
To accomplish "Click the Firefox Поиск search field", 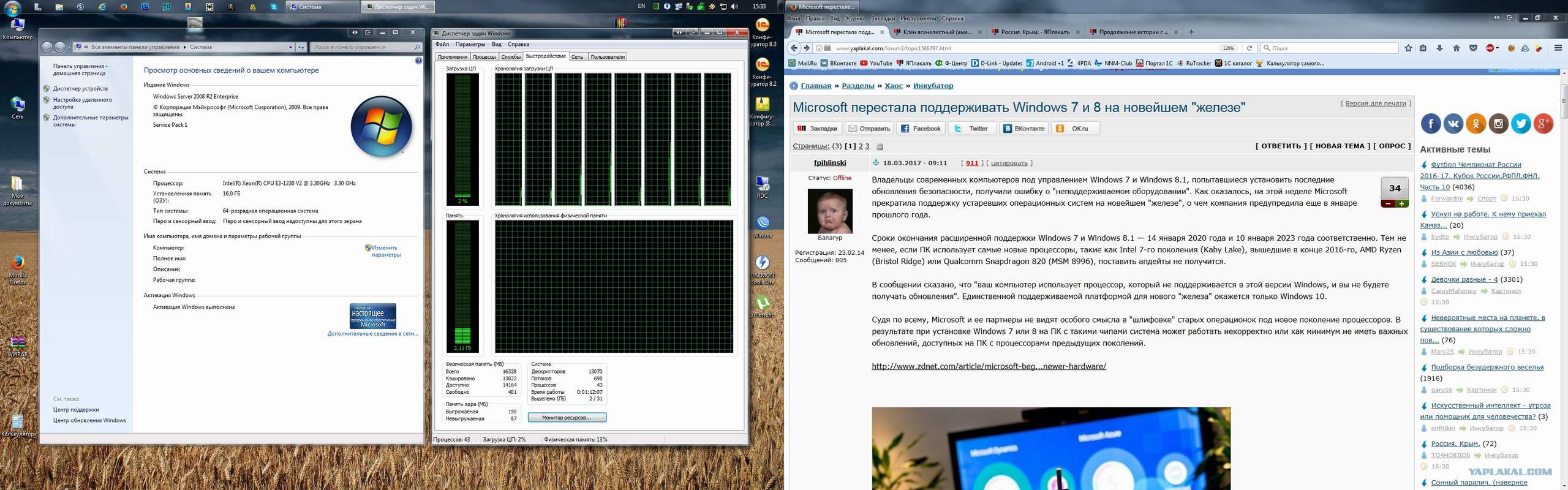I will click(x=1330, y=48).
